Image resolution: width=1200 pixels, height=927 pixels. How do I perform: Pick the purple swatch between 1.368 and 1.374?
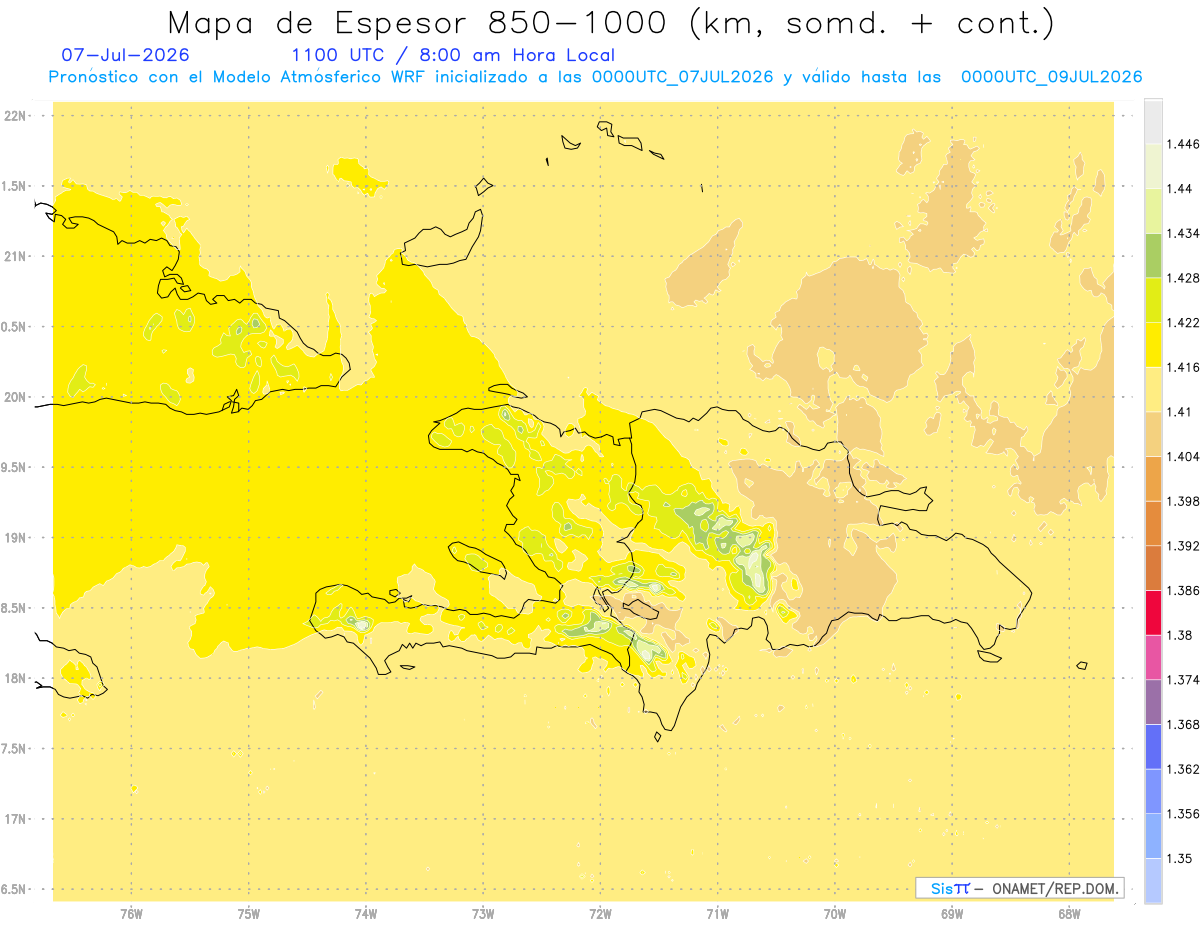(1153, 702)
